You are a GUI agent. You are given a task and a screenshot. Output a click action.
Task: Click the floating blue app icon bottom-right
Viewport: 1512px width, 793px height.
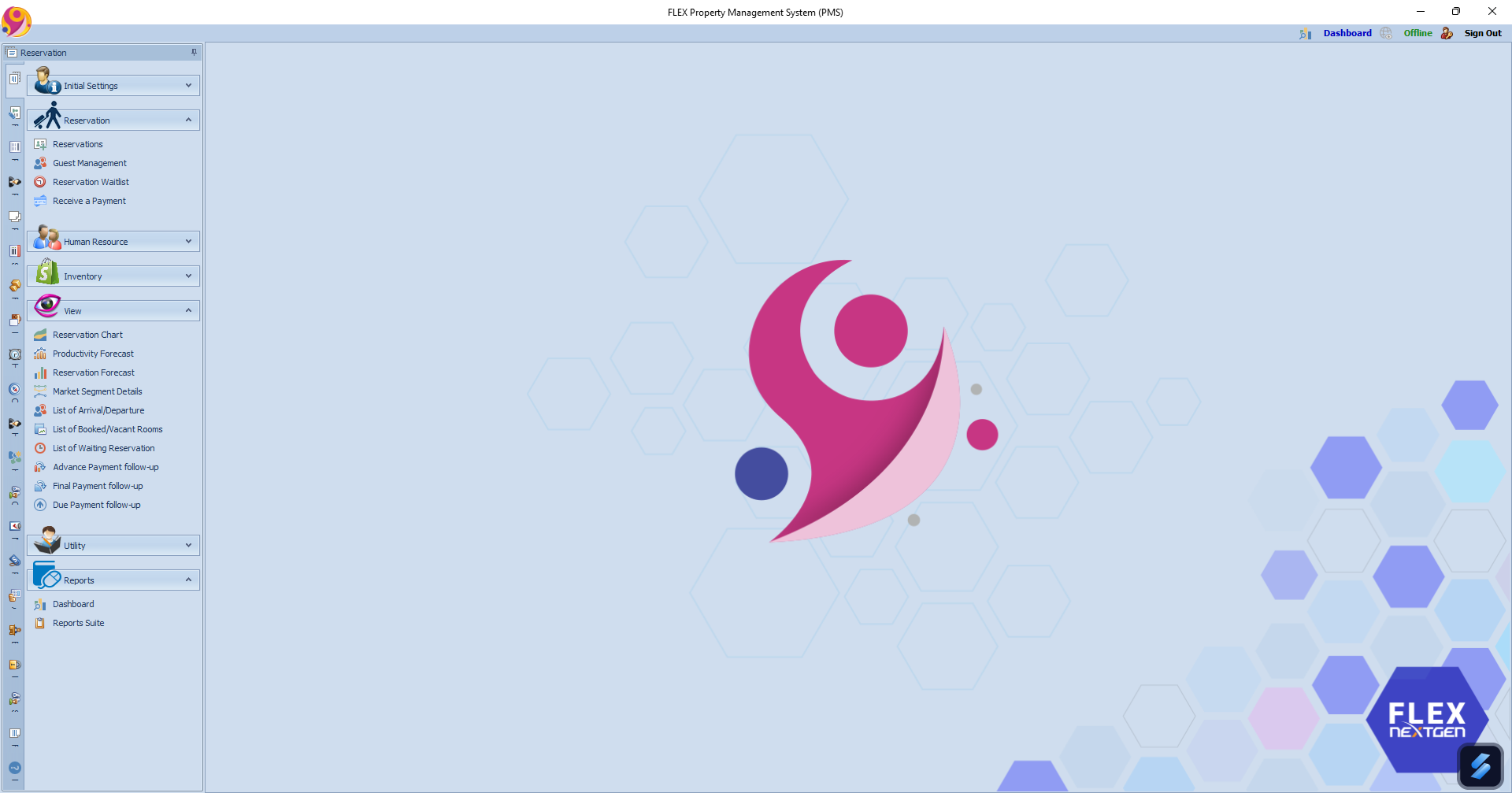1480,765
